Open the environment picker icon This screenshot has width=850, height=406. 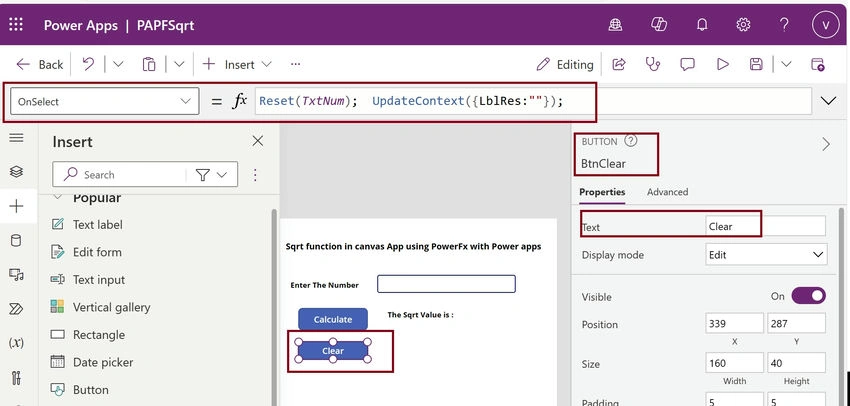tap(615, 25)
